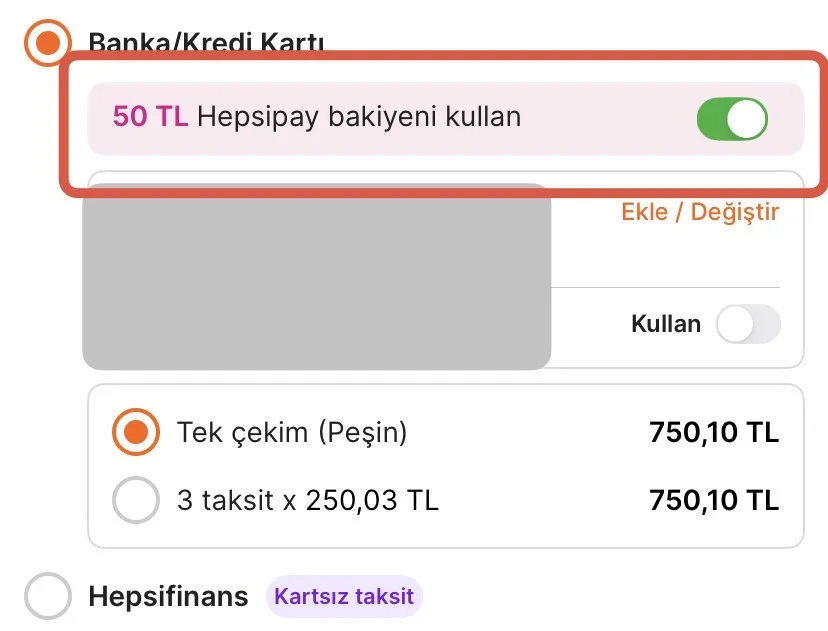This screenshot has width=828, height=631.
Task: Enable the "Kullan" toggle switch
Action: point(747,325)
